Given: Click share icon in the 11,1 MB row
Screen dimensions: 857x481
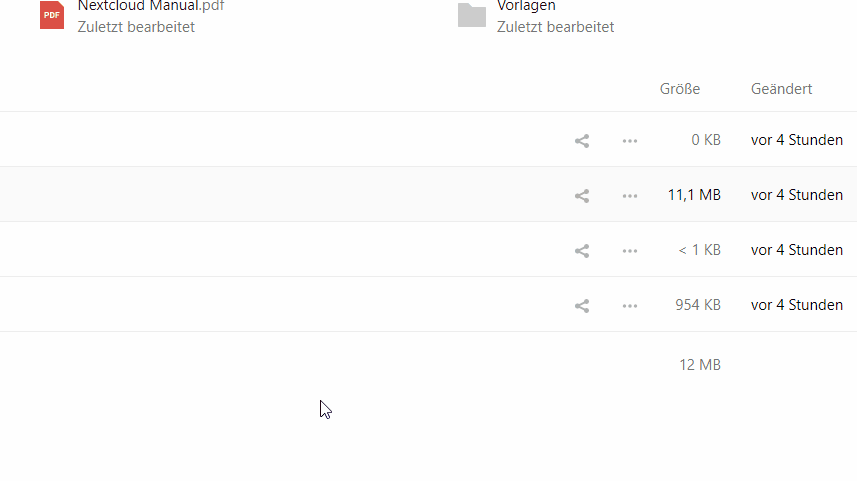Looking at the screenshot, I should click(582, 196).
